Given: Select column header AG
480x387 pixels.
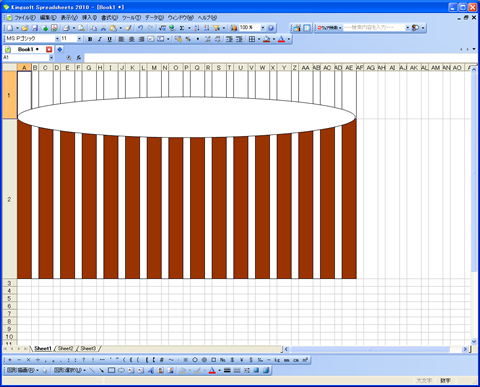Looking at the screenshot, I should 371,68.
